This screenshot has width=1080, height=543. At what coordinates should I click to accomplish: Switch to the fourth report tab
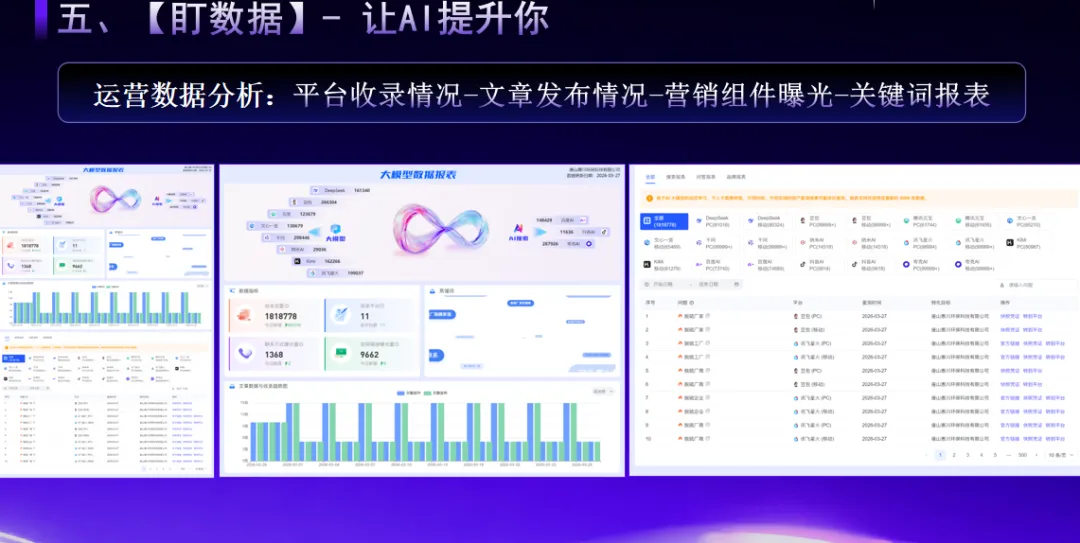click(736, 177)
